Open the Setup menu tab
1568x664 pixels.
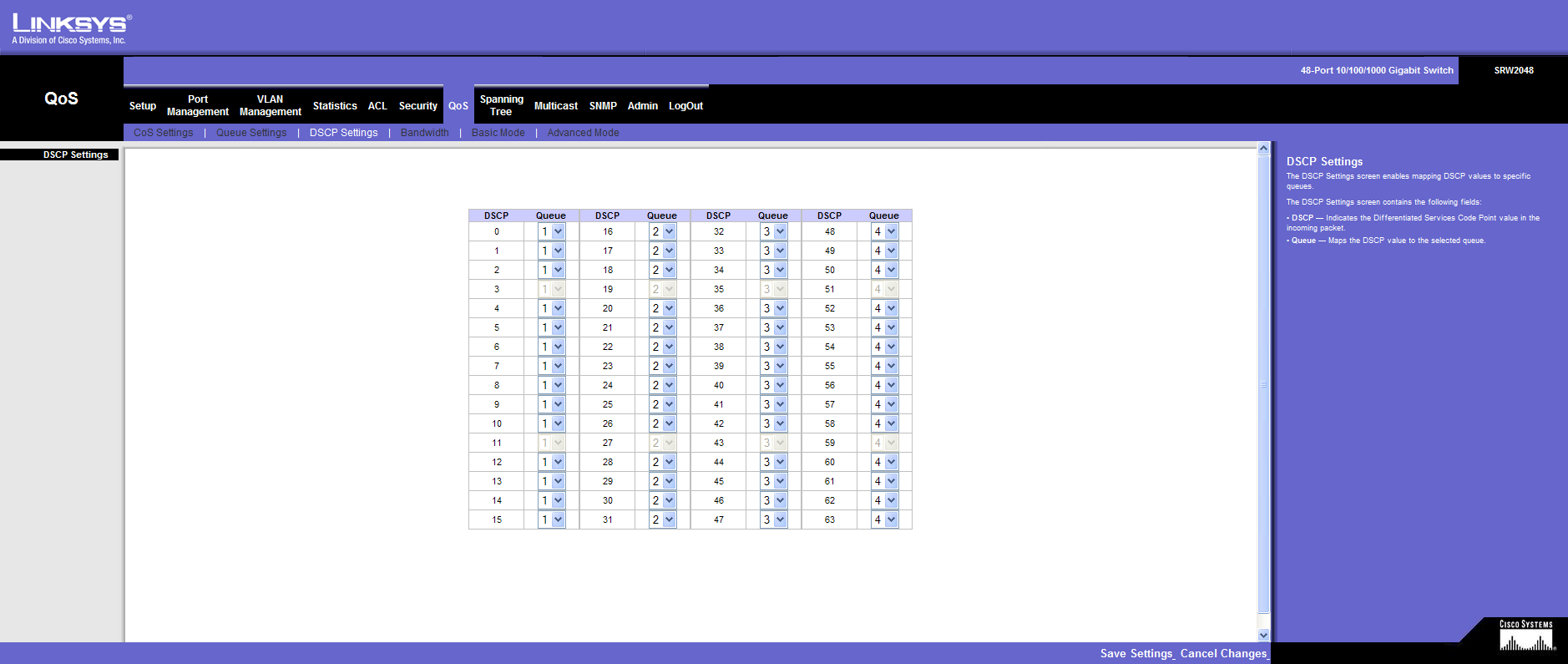[x=143, y=106]
